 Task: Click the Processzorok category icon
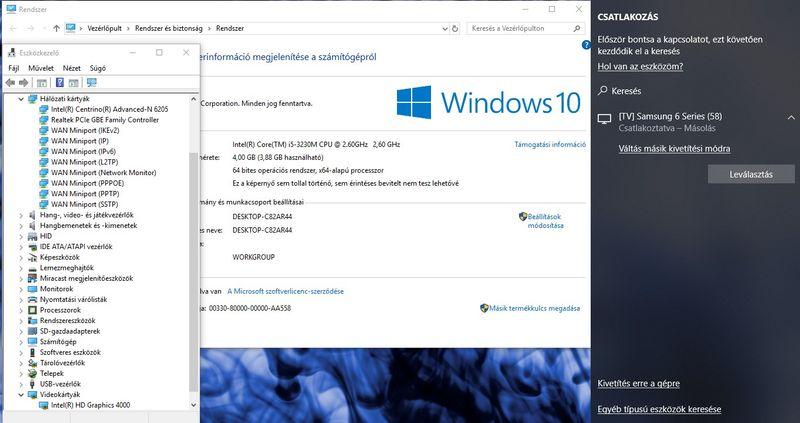pyautogui.click(x=33, y=310)
